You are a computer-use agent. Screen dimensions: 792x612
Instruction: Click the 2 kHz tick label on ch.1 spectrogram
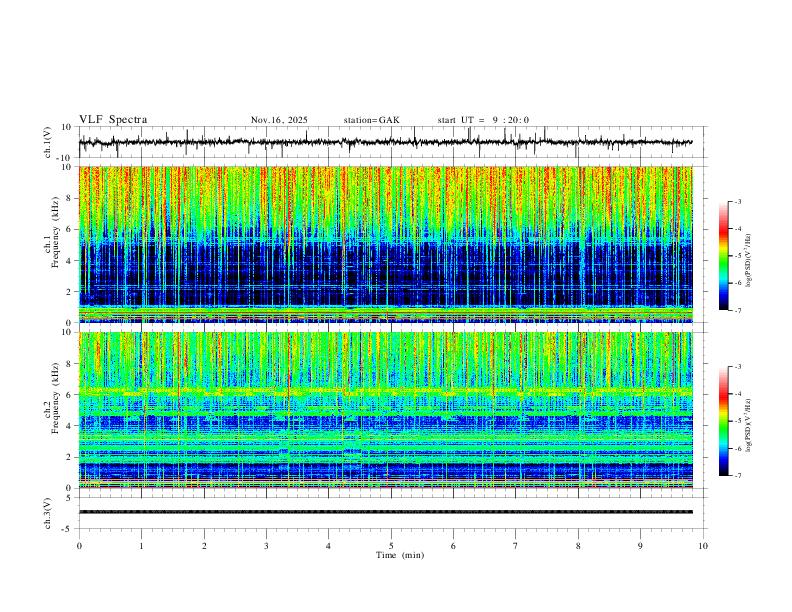click(x=70, y=292)
